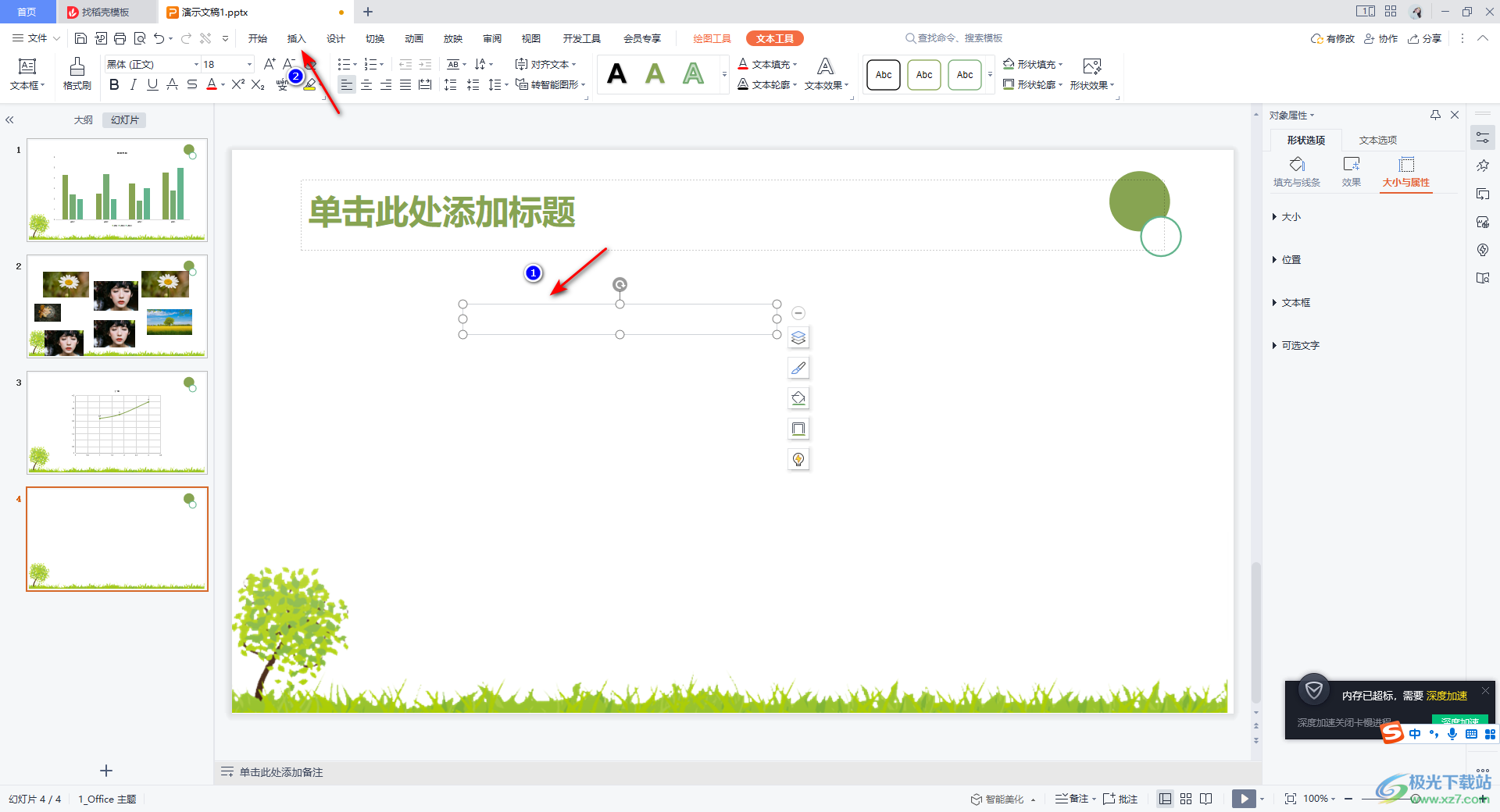Screen dimensions: 1500x812
Task: Toggle Strikethrough formatting
Action: (192, 84)
